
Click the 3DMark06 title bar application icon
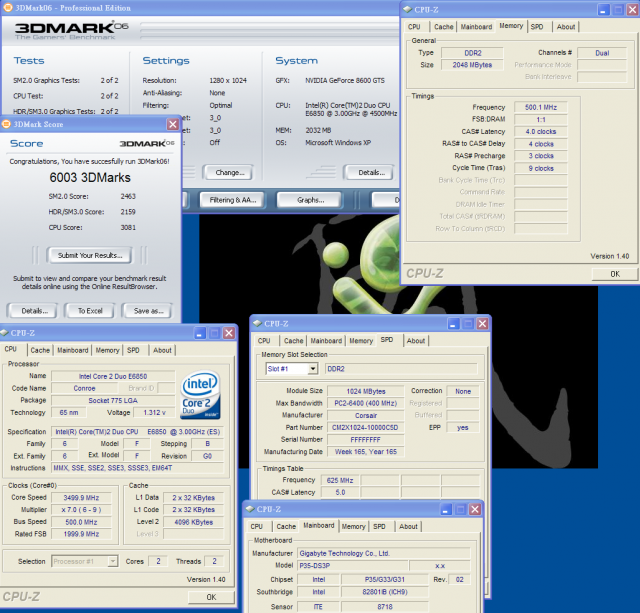point(8,8)
